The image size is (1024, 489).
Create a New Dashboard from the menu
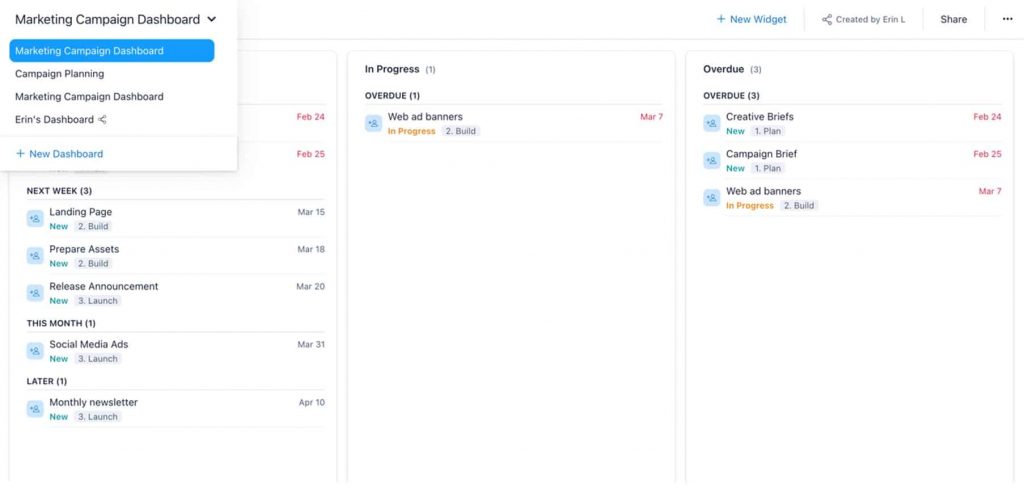[59, 154]
